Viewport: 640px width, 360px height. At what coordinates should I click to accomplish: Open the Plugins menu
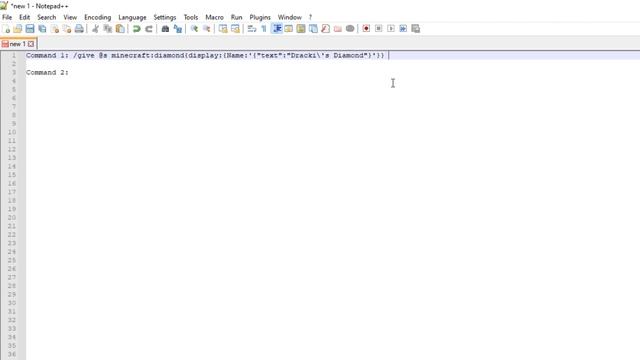(x=260, y=17)
